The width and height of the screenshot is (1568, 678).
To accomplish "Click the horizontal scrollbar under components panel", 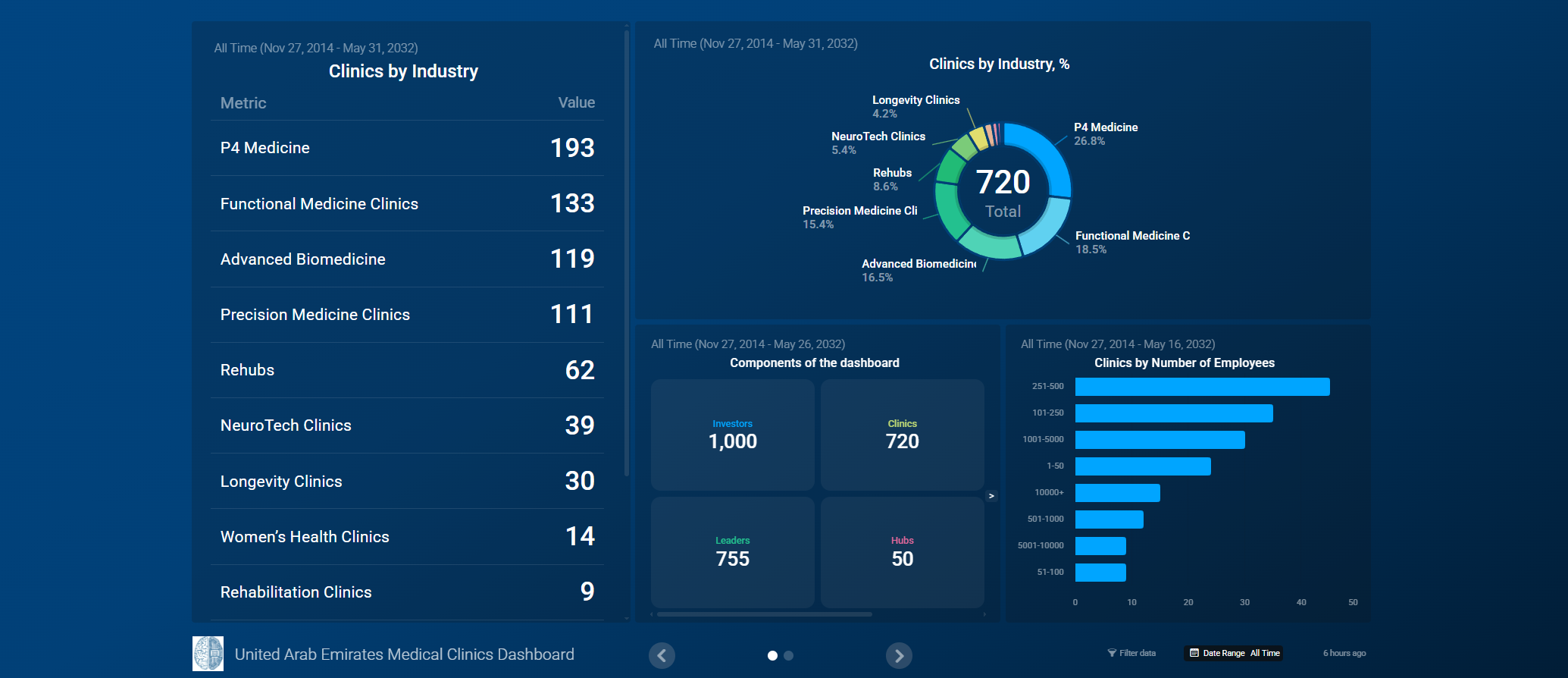I will pyautogui.click(x=764, y=614).
